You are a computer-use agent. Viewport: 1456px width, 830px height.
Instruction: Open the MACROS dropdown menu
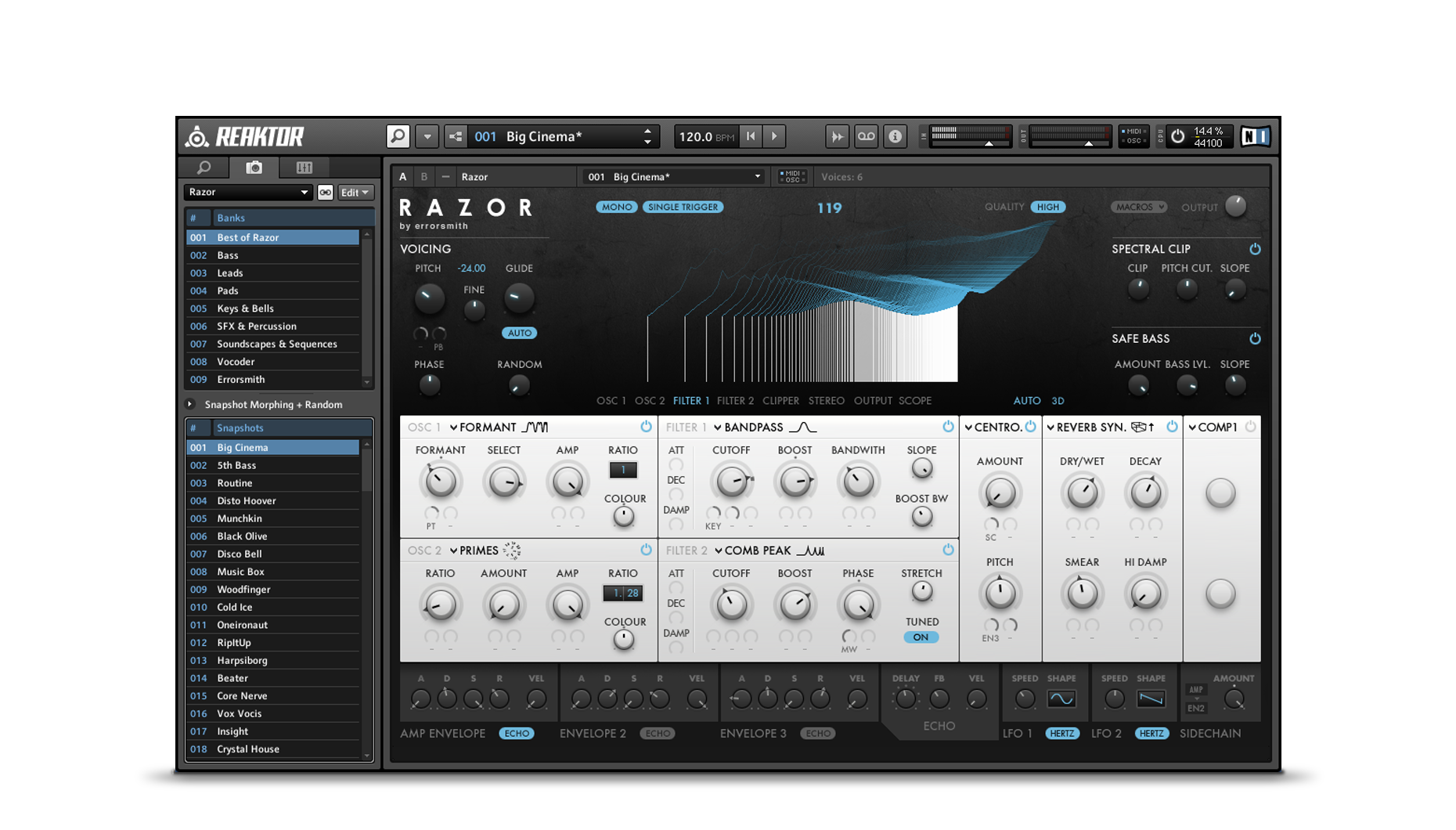pos(1139,207)
